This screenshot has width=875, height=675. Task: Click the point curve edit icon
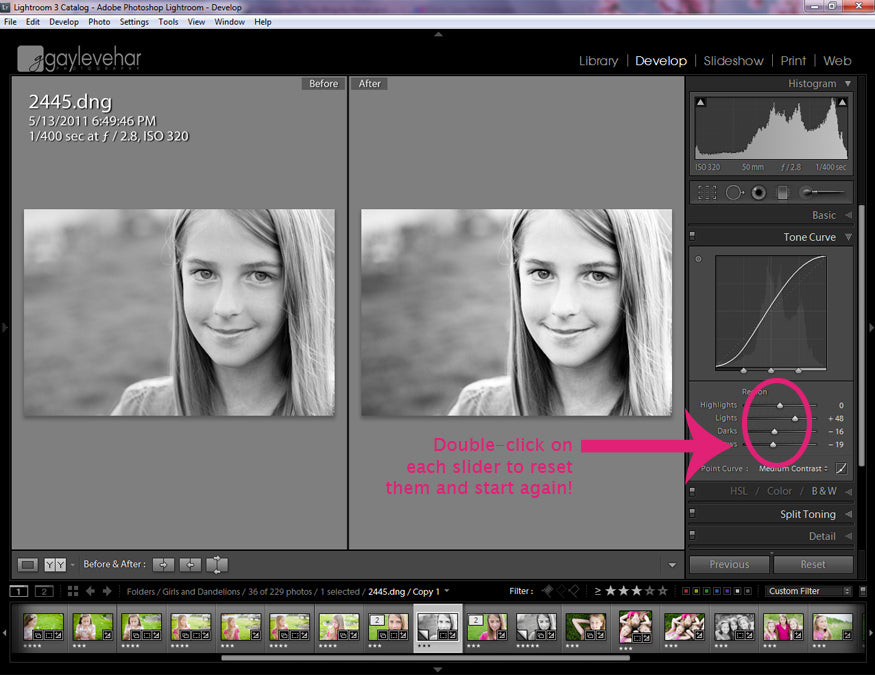coord(841,468)
